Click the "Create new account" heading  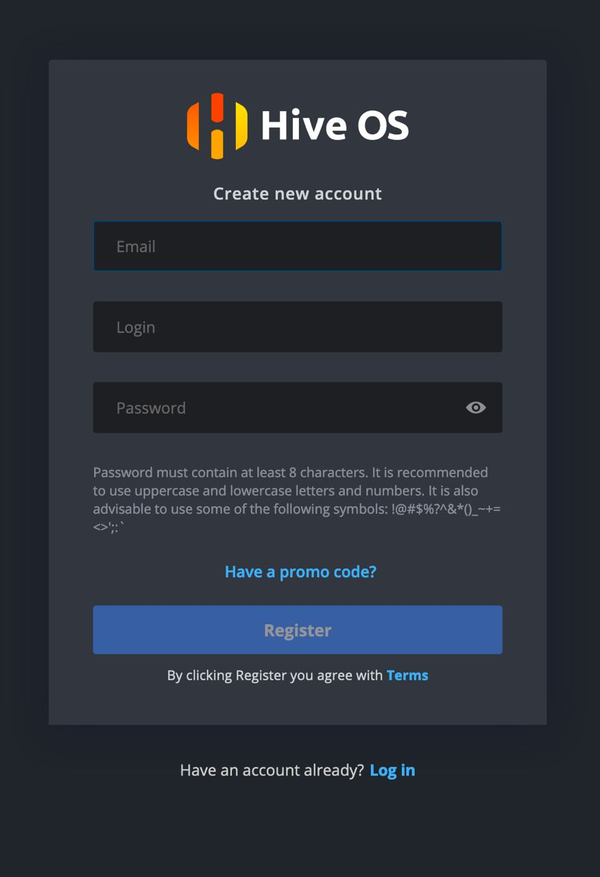pyautogui.click(x=297, y=194)
